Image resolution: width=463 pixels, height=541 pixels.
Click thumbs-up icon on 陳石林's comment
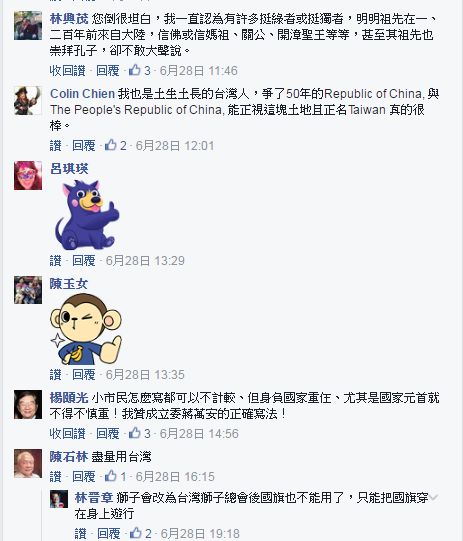(110, 476)
